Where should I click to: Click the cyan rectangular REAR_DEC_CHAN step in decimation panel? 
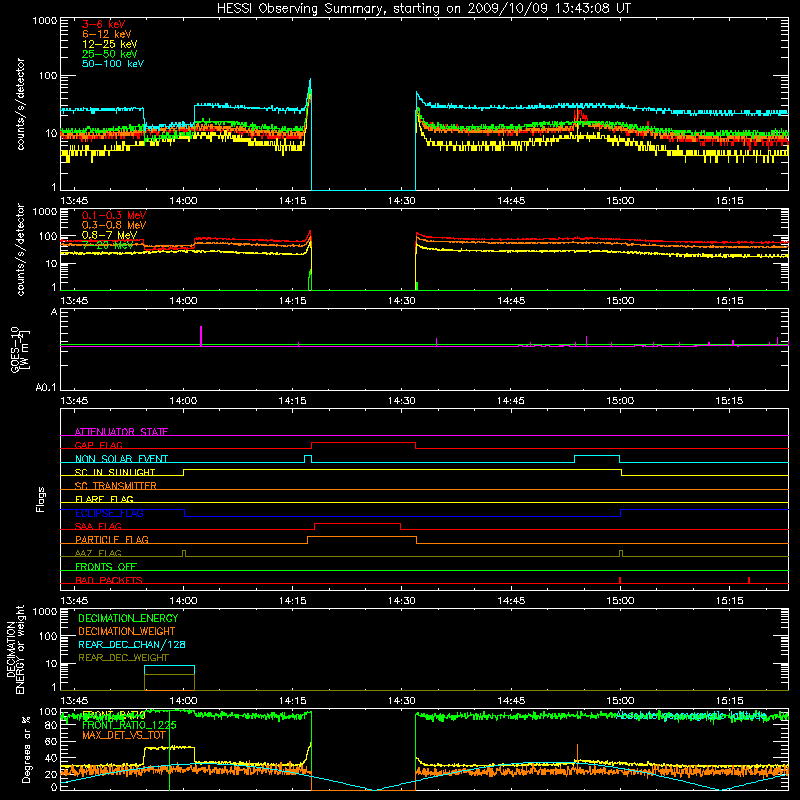click(169, 666)
